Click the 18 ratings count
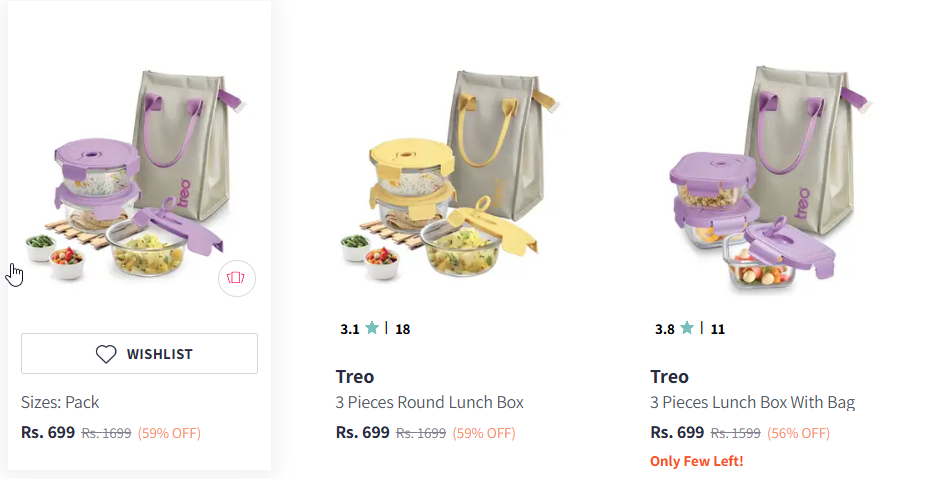Viewport: 938px width, 479px height. (403, 328)
